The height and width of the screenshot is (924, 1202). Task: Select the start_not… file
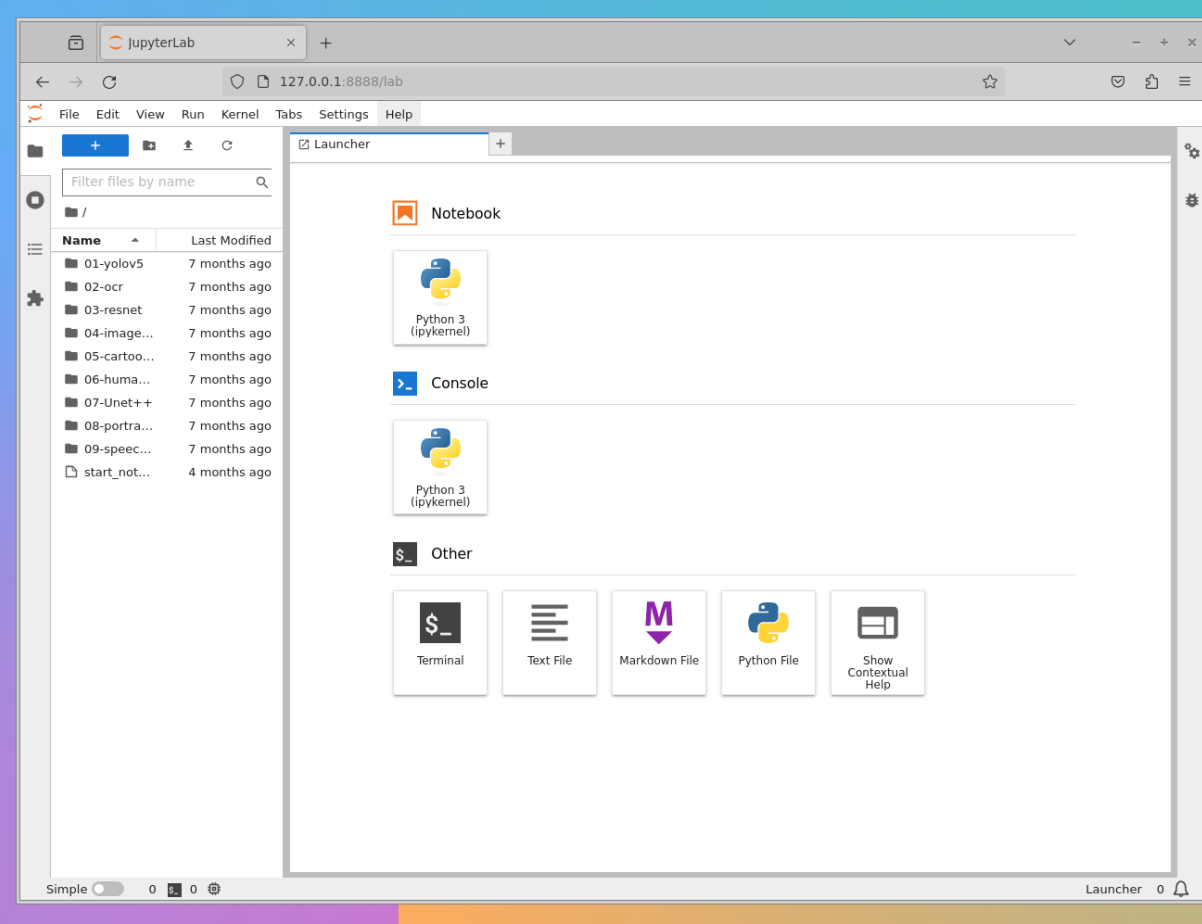[167, 472]
